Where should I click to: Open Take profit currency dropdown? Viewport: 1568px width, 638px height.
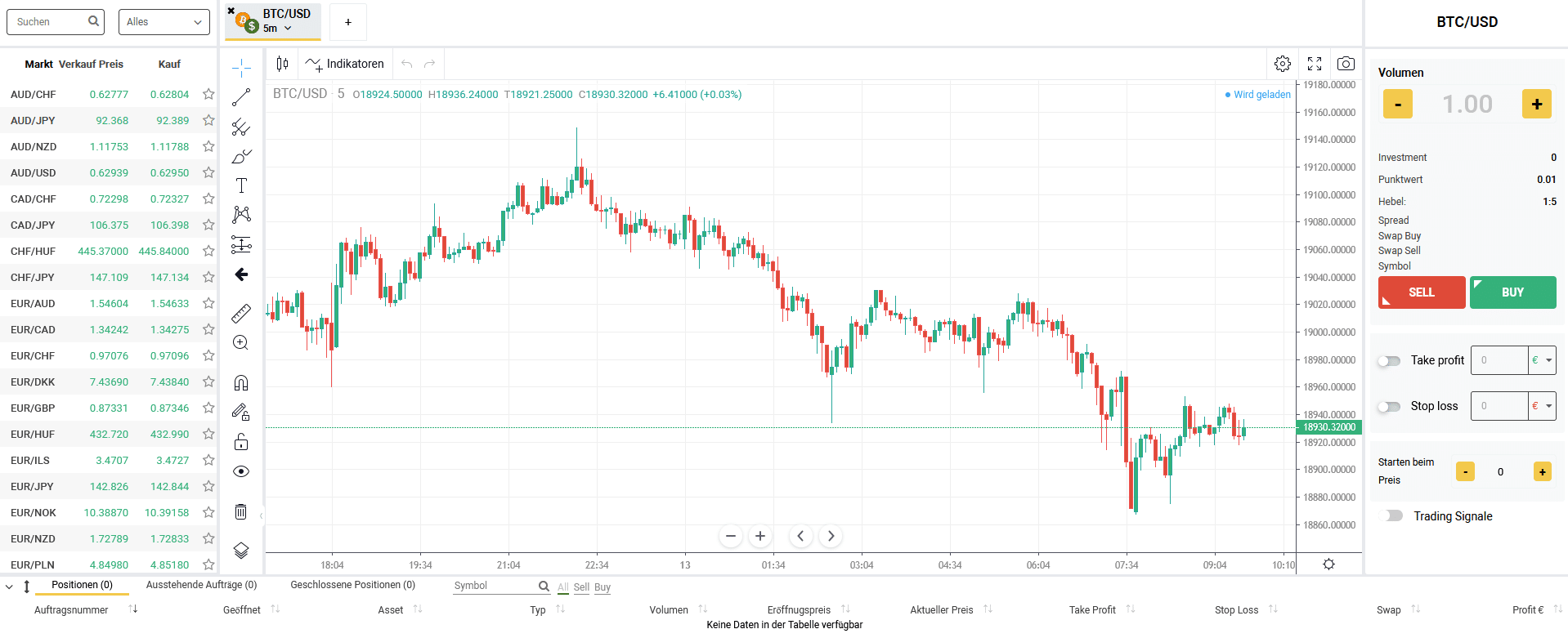tap(1542, 360)
